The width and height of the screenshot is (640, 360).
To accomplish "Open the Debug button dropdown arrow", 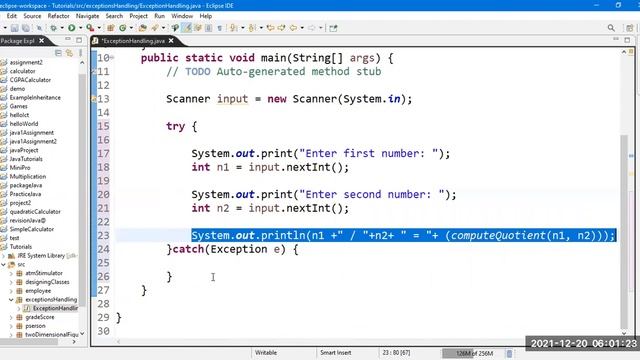I will click(x=62, y=28).
